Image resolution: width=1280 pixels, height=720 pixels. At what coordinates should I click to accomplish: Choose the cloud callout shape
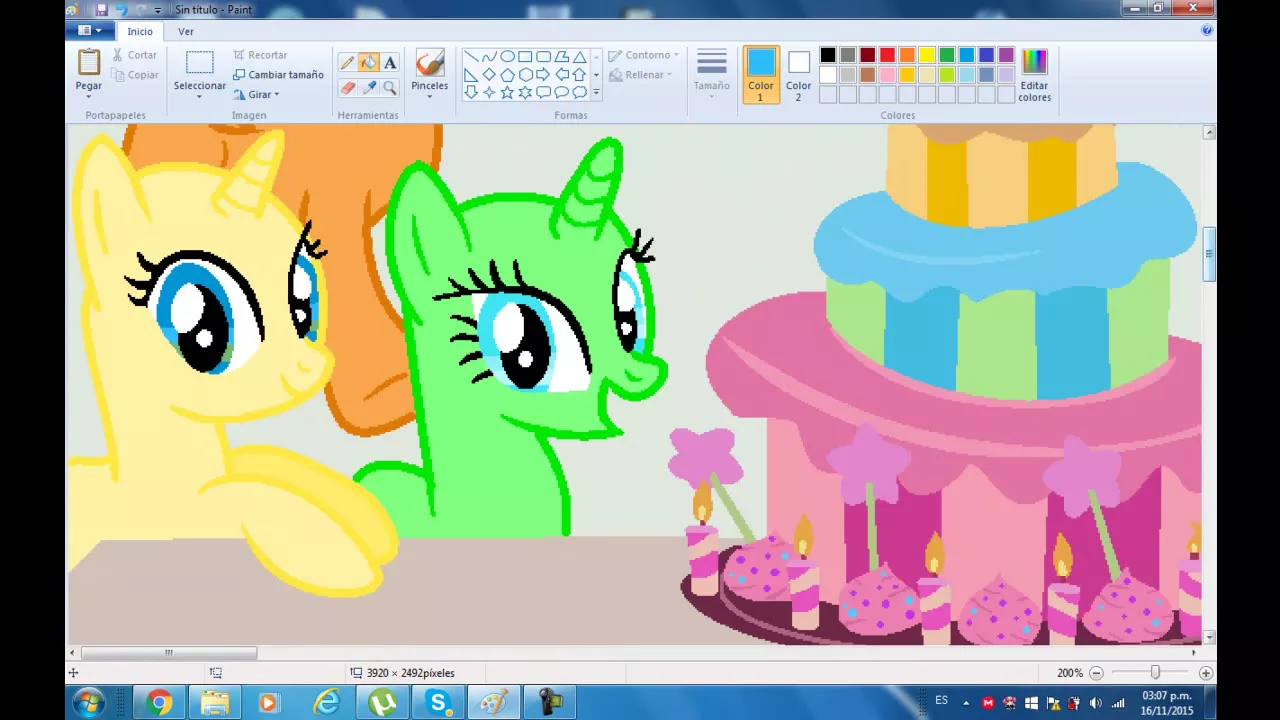[x=579, y=92]
